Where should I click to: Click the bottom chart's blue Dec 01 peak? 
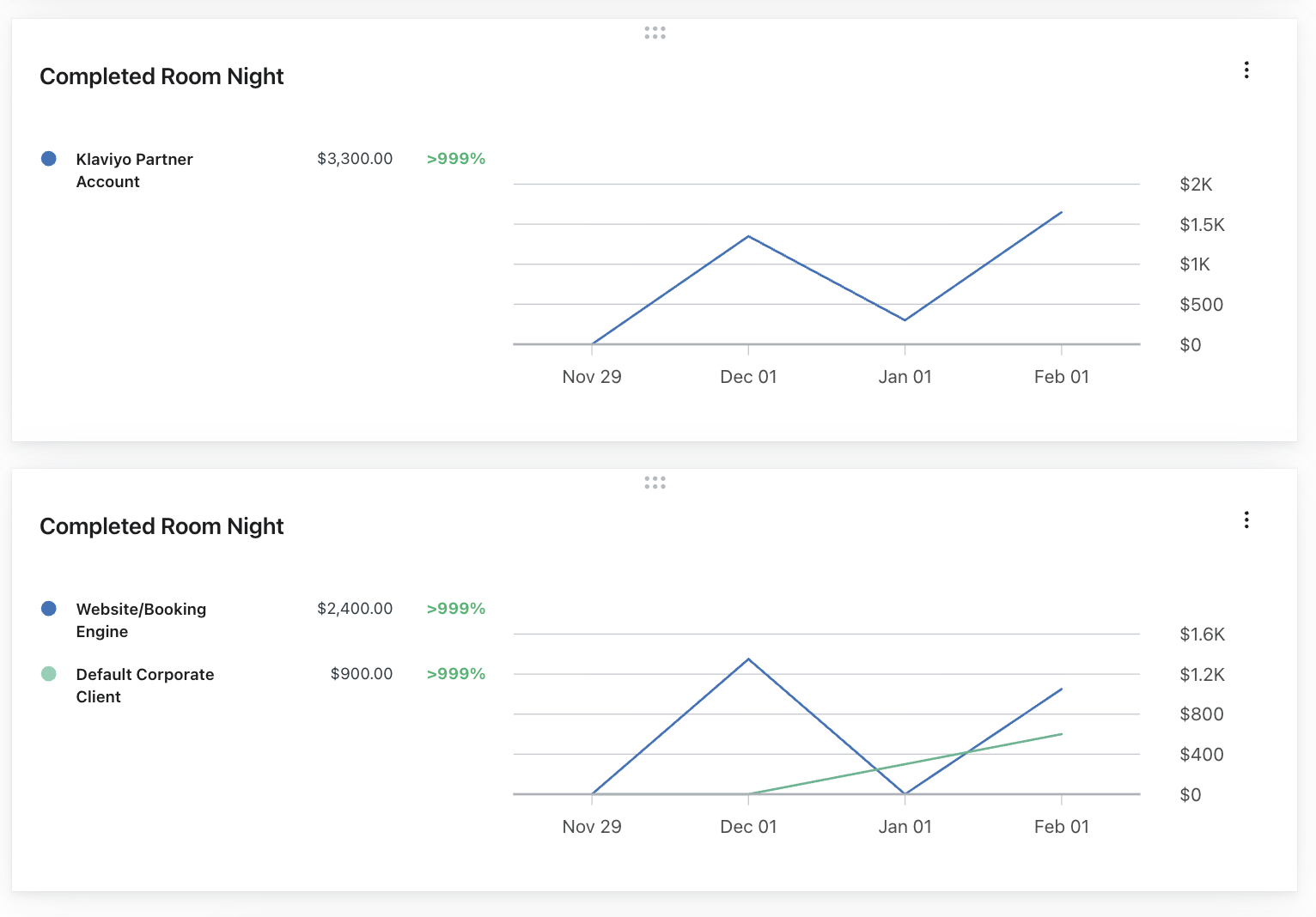click(x=748, y=659)
